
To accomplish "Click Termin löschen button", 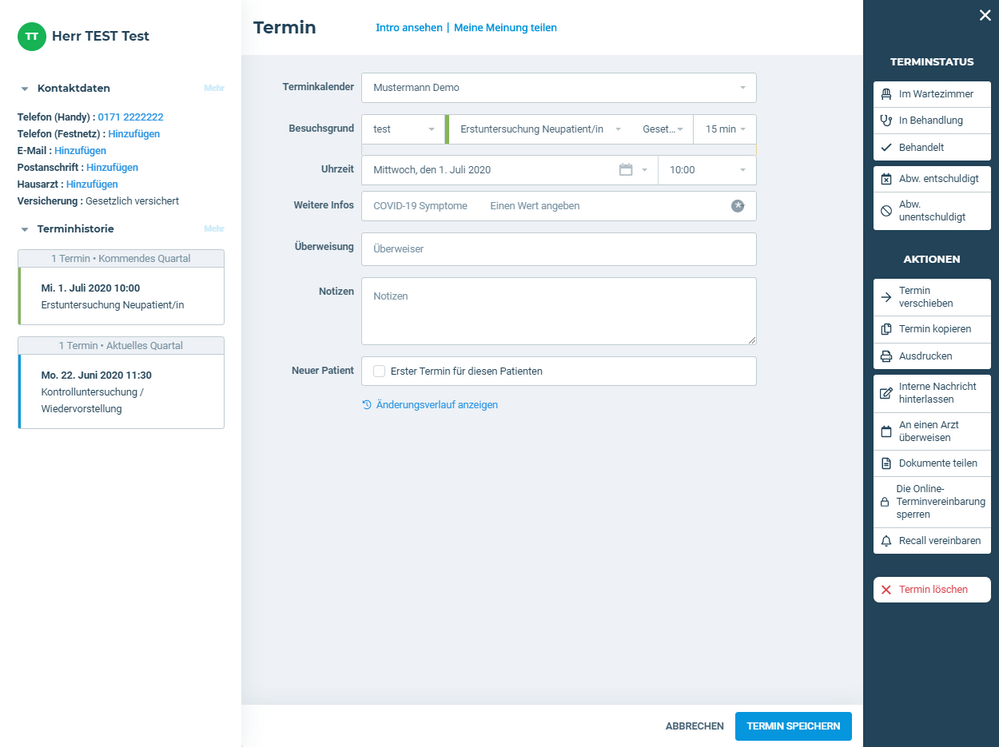I will click(x=932, y=590).
